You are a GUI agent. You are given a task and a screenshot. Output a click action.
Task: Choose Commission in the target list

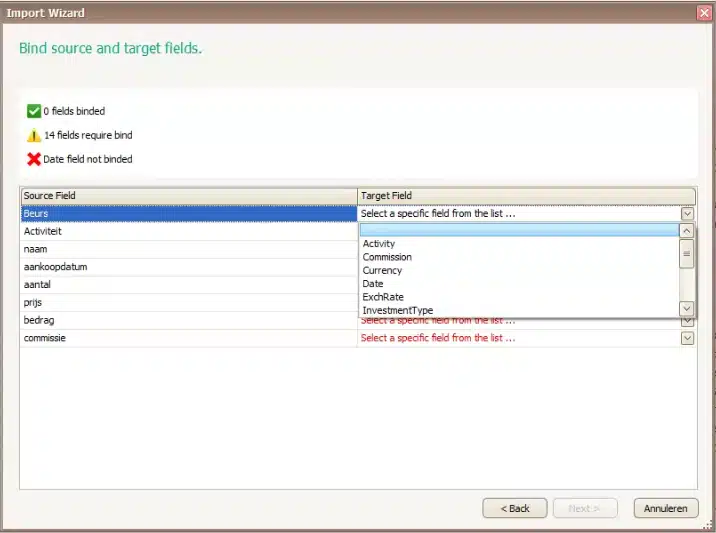(387, 257)
